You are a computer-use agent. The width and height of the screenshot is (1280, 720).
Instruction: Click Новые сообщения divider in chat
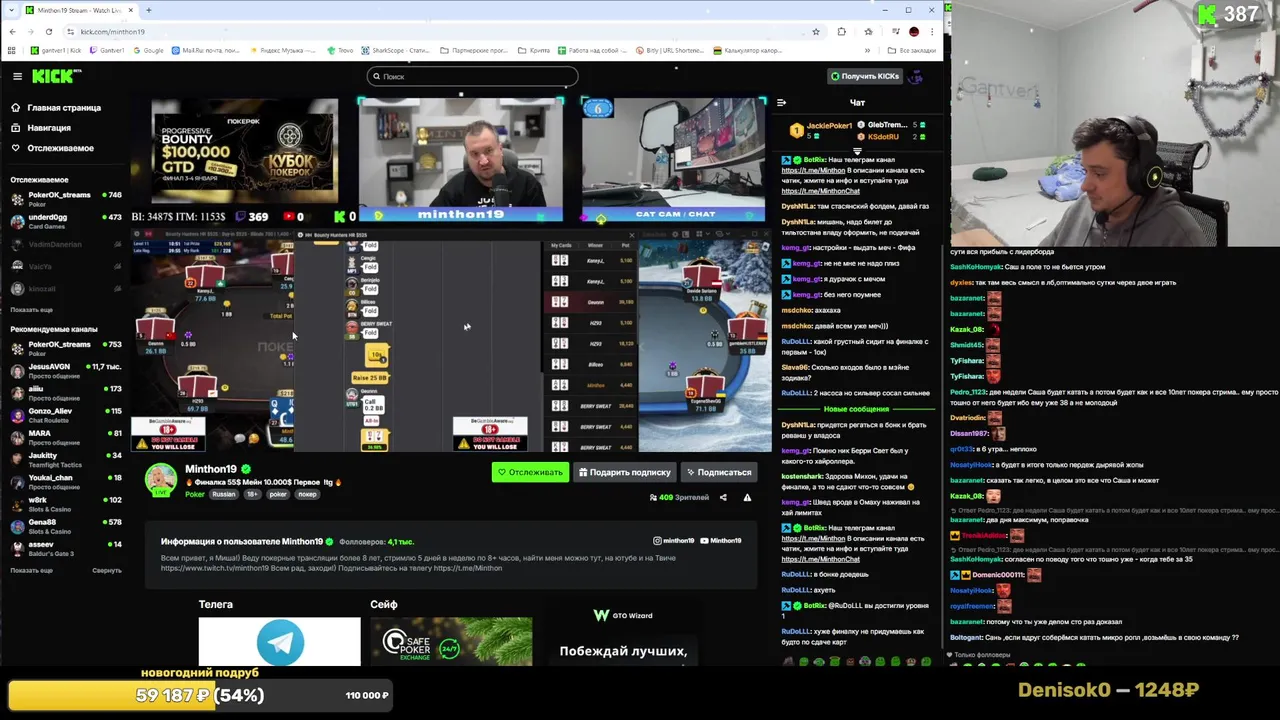pos(856,409)
